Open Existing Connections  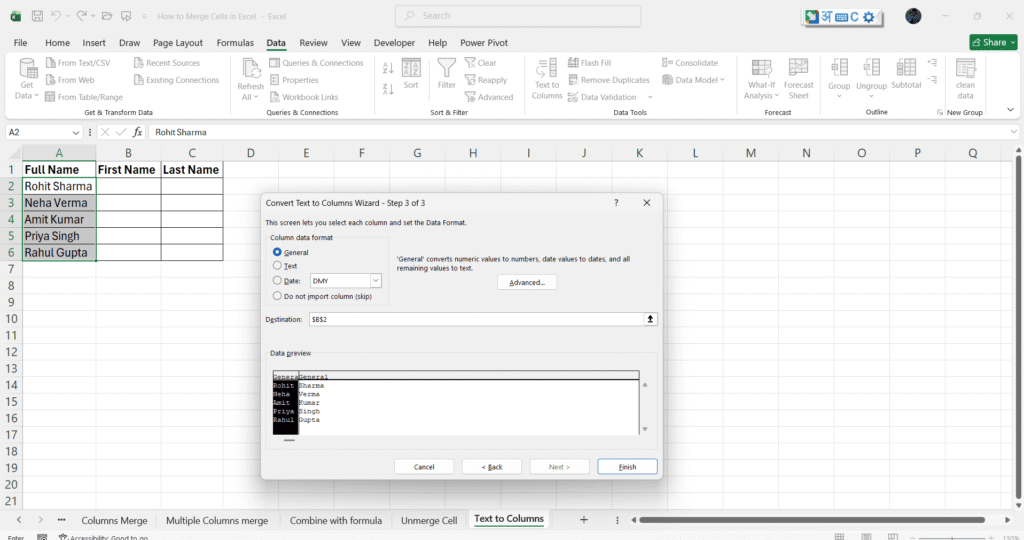click(176, 80)
